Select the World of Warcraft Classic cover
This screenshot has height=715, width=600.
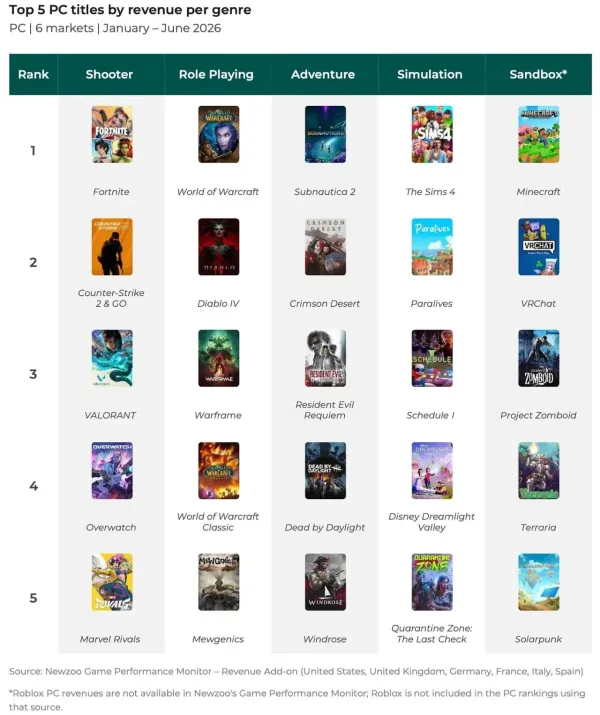click(218, 471)
